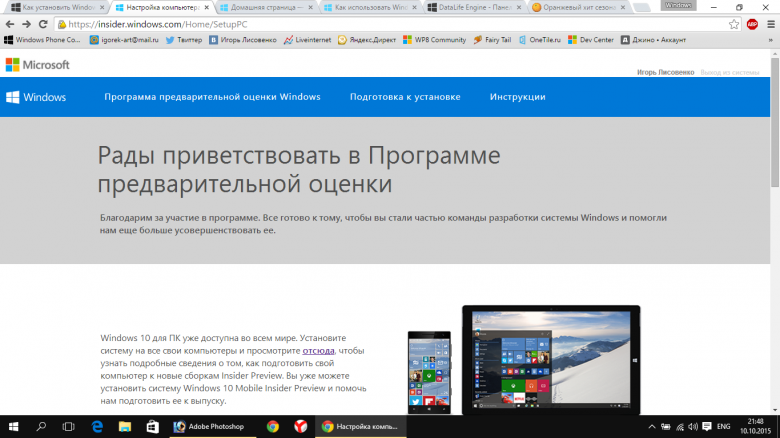Image resolution: width=780 pixels, height=438 pixels.
Task: Switch input language via ENG indicator
Action: coord(724,427)
